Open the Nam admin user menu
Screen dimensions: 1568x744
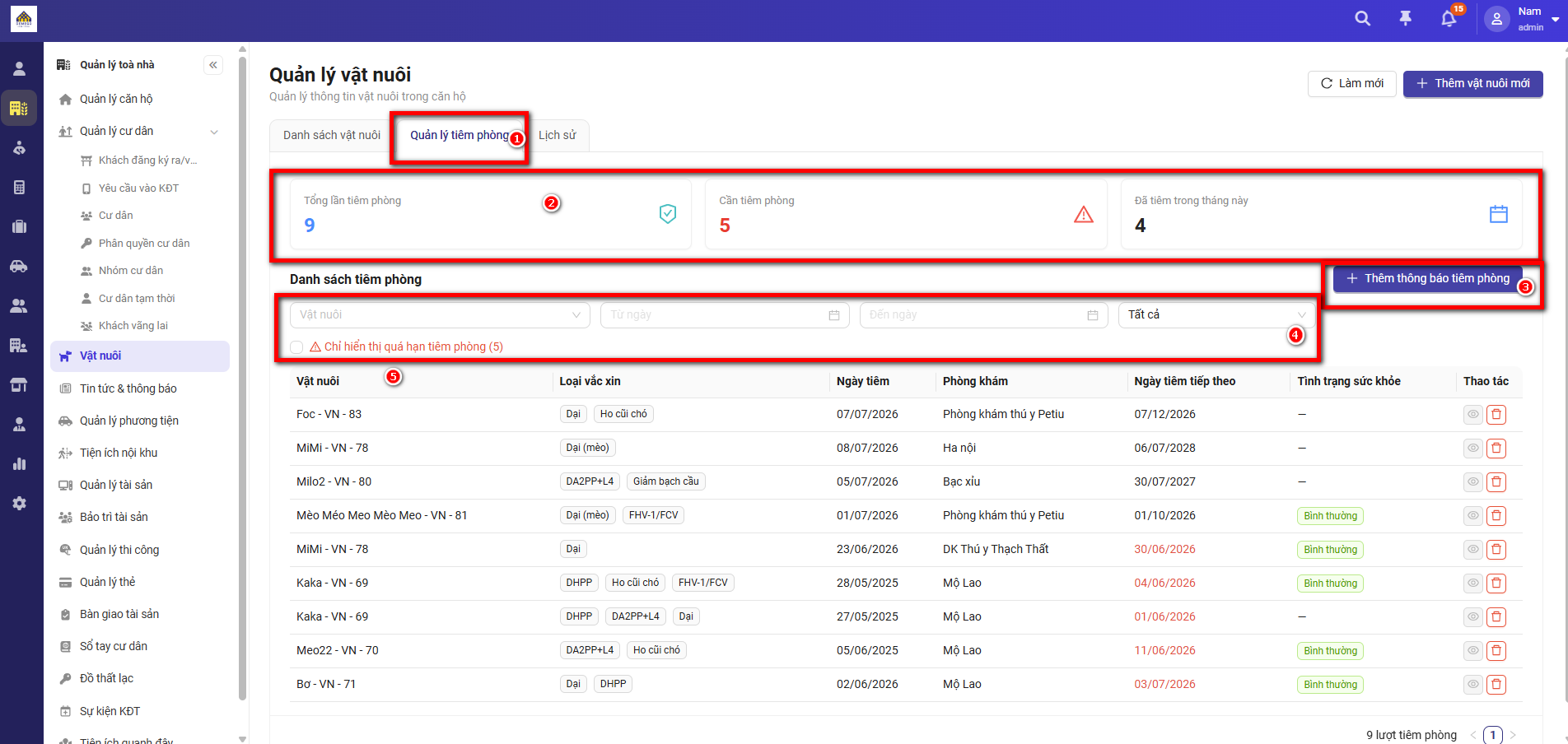click(x=1522, y=19)
